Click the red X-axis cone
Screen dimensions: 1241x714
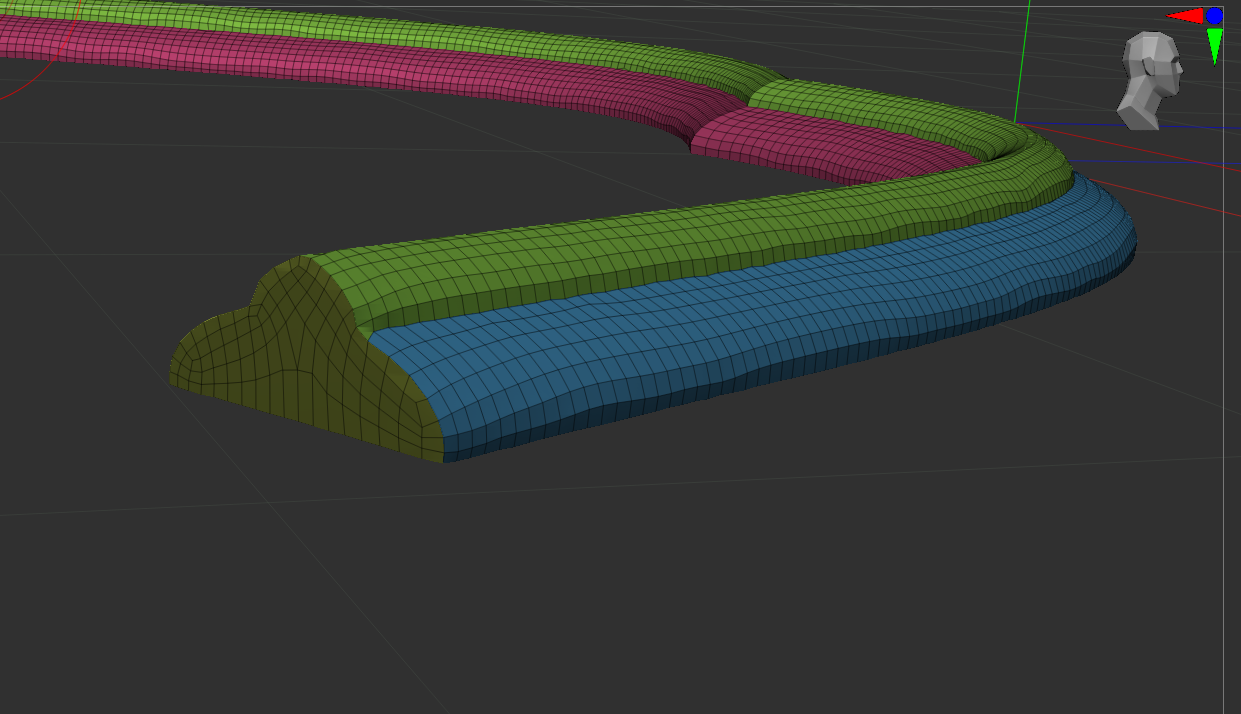[x=1186, y=16]
